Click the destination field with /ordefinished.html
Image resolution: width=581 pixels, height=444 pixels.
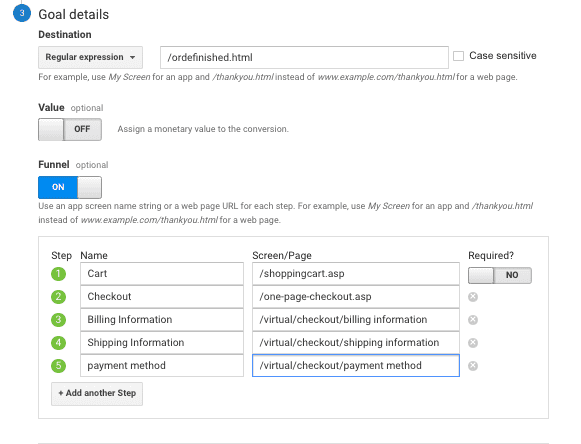coord(304,57)
